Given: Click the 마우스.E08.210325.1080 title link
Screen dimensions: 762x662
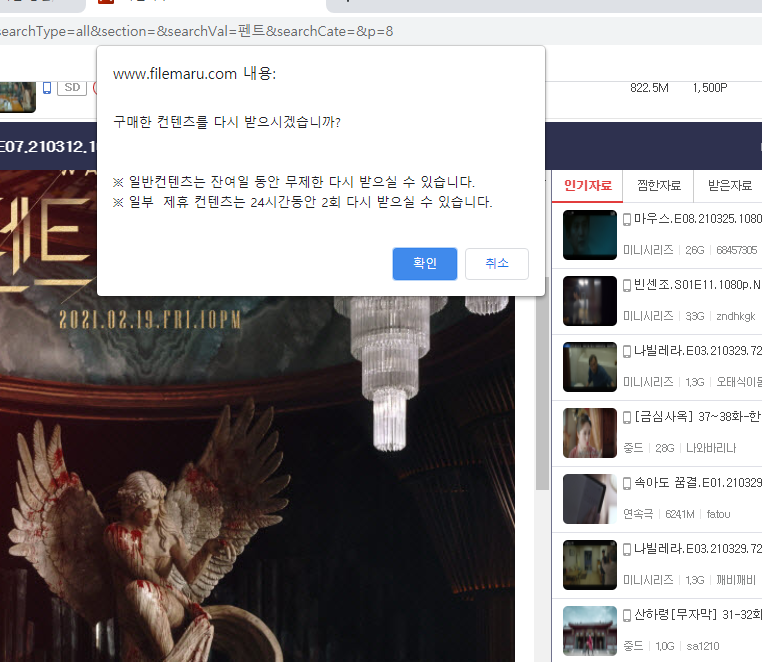Looking at the screenshot, I should pos(697,219).
